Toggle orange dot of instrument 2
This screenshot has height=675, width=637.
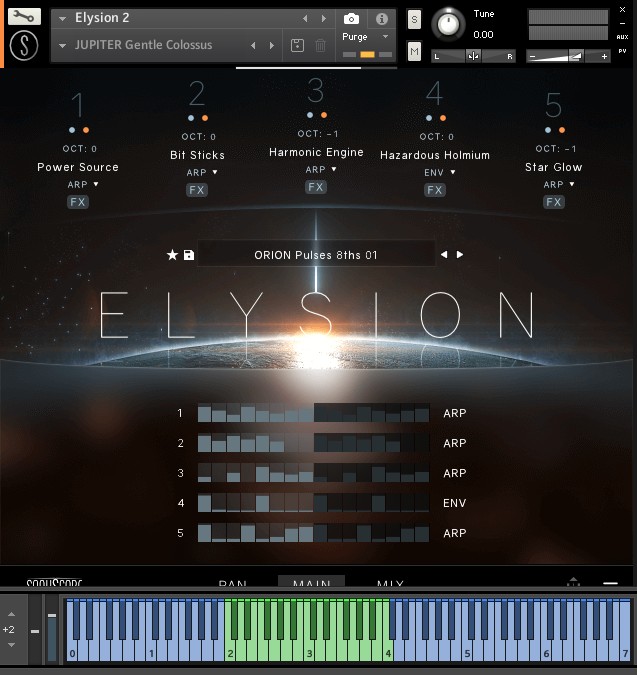205,118
